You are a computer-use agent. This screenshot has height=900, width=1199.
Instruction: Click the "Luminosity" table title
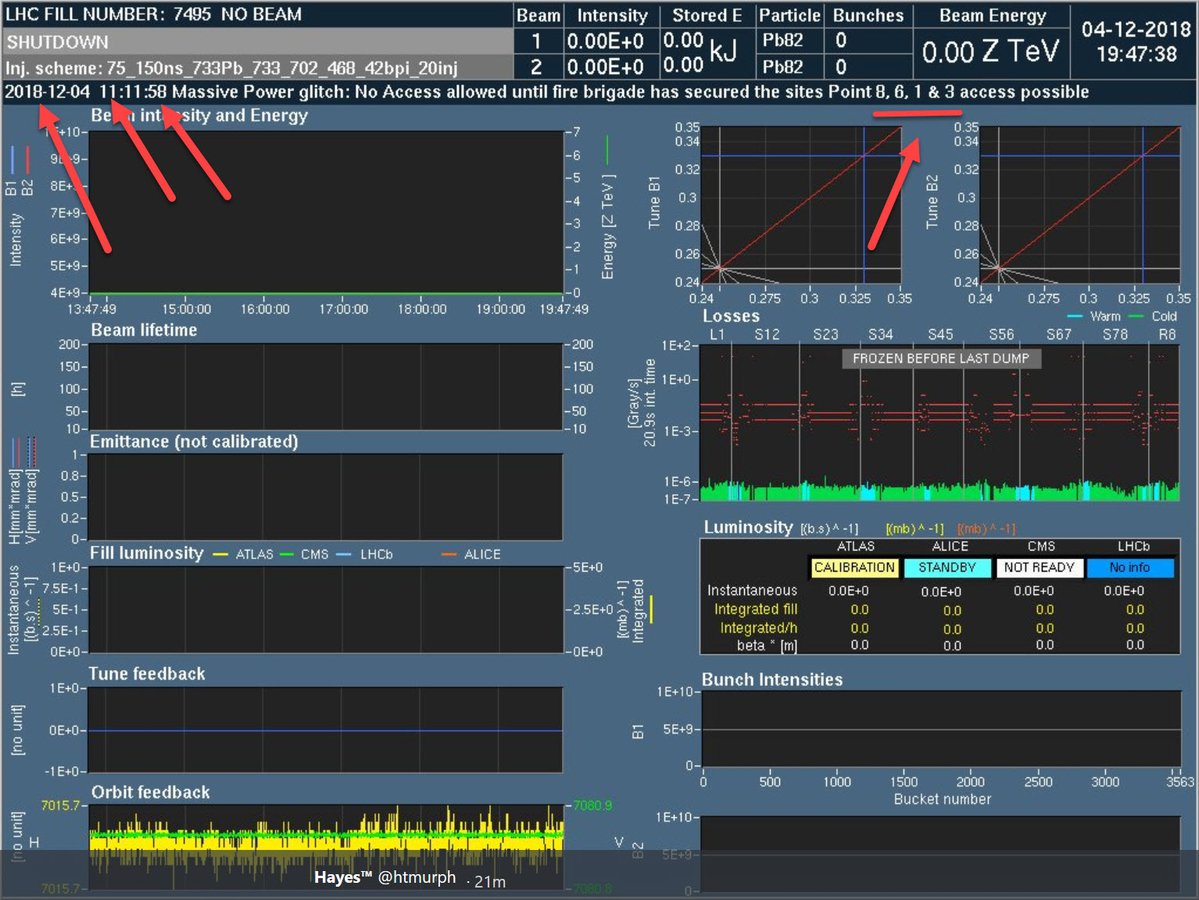(748, 528)
